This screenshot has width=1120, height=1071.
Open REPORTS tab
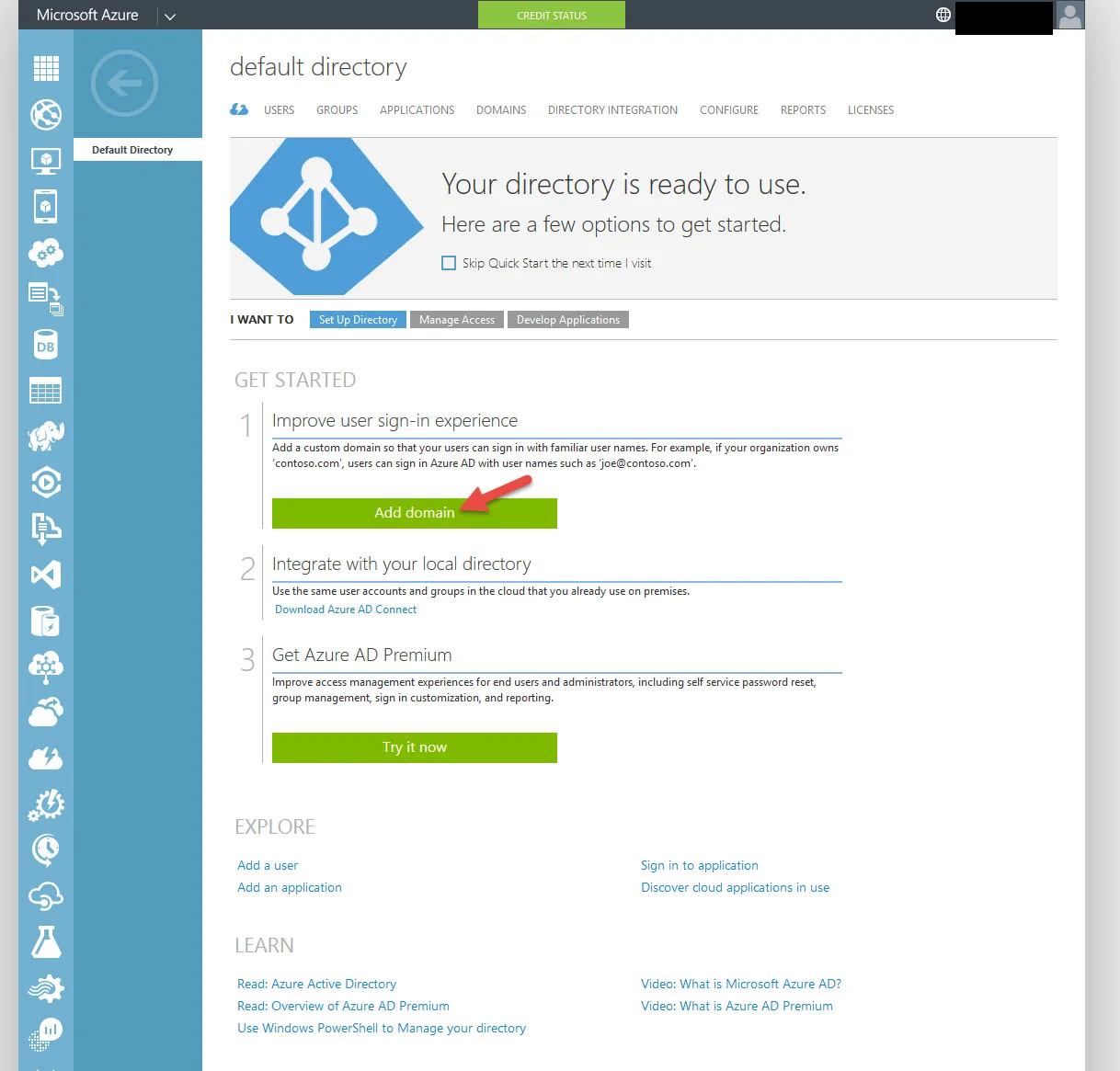tap(803, 110)
